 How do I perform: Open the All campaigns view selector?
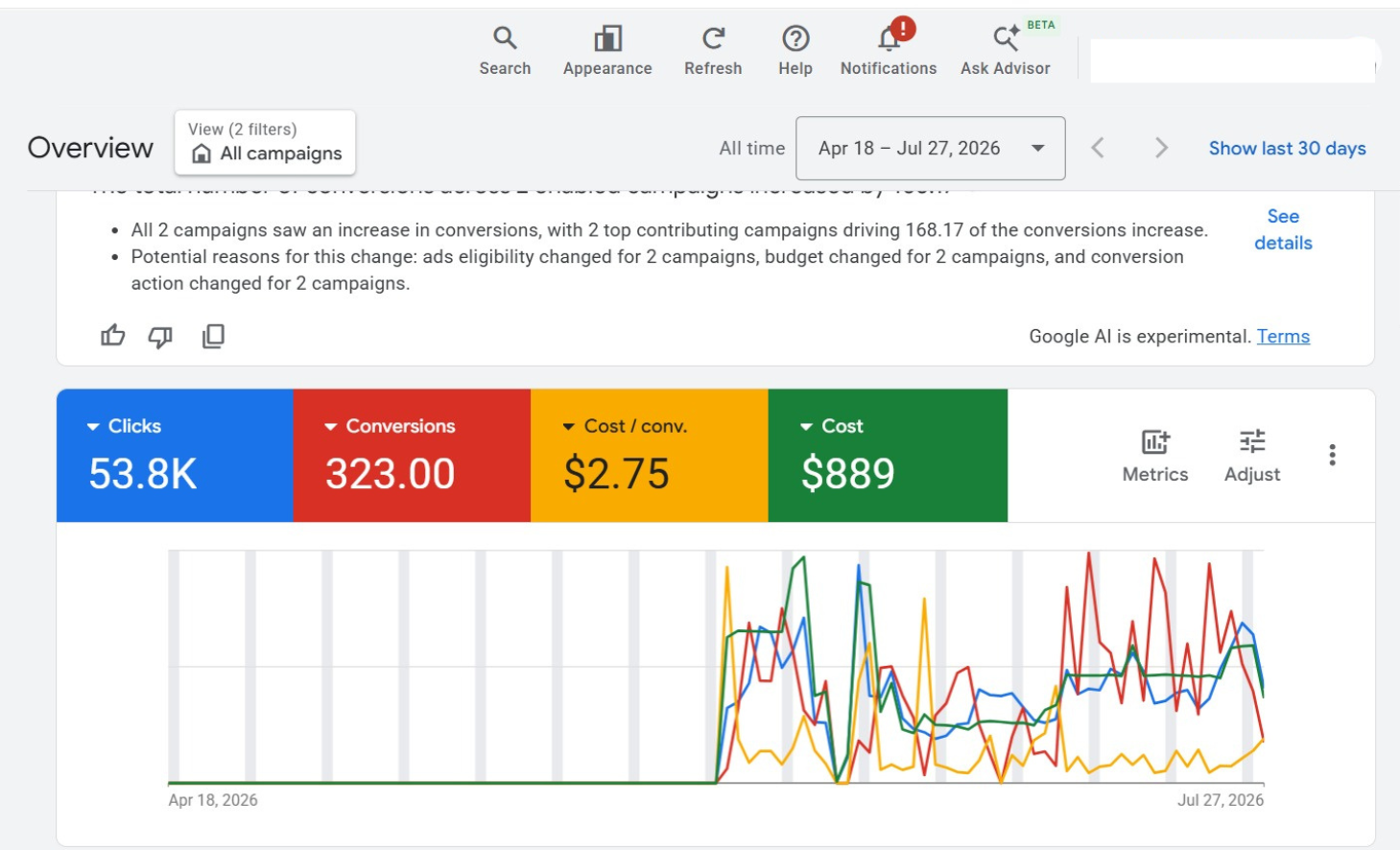(x=265, y=142)
